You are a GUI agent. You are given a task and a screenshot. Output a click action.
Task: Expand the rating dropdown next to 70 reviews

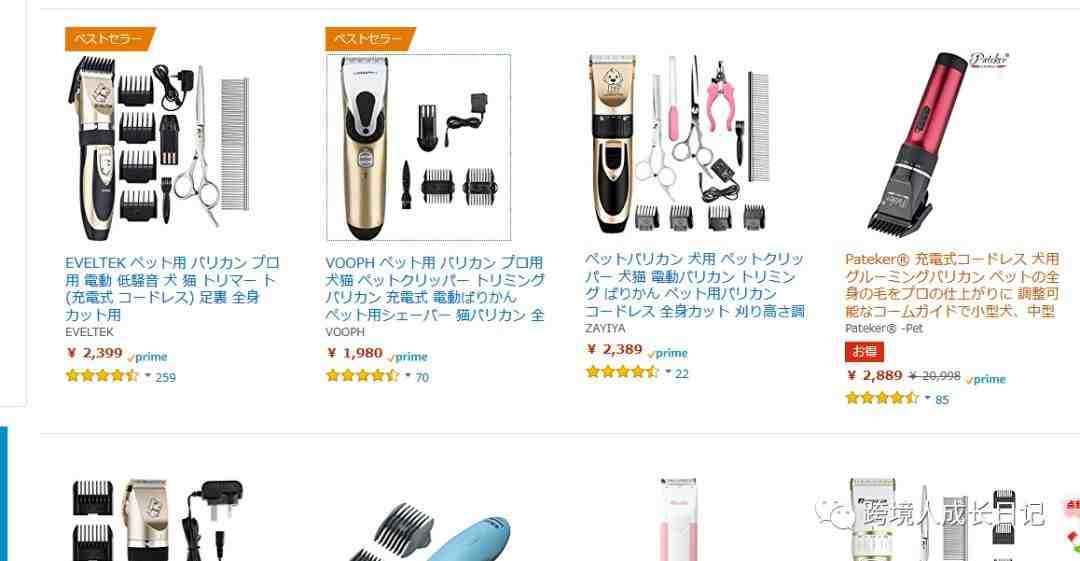[408, 376]
